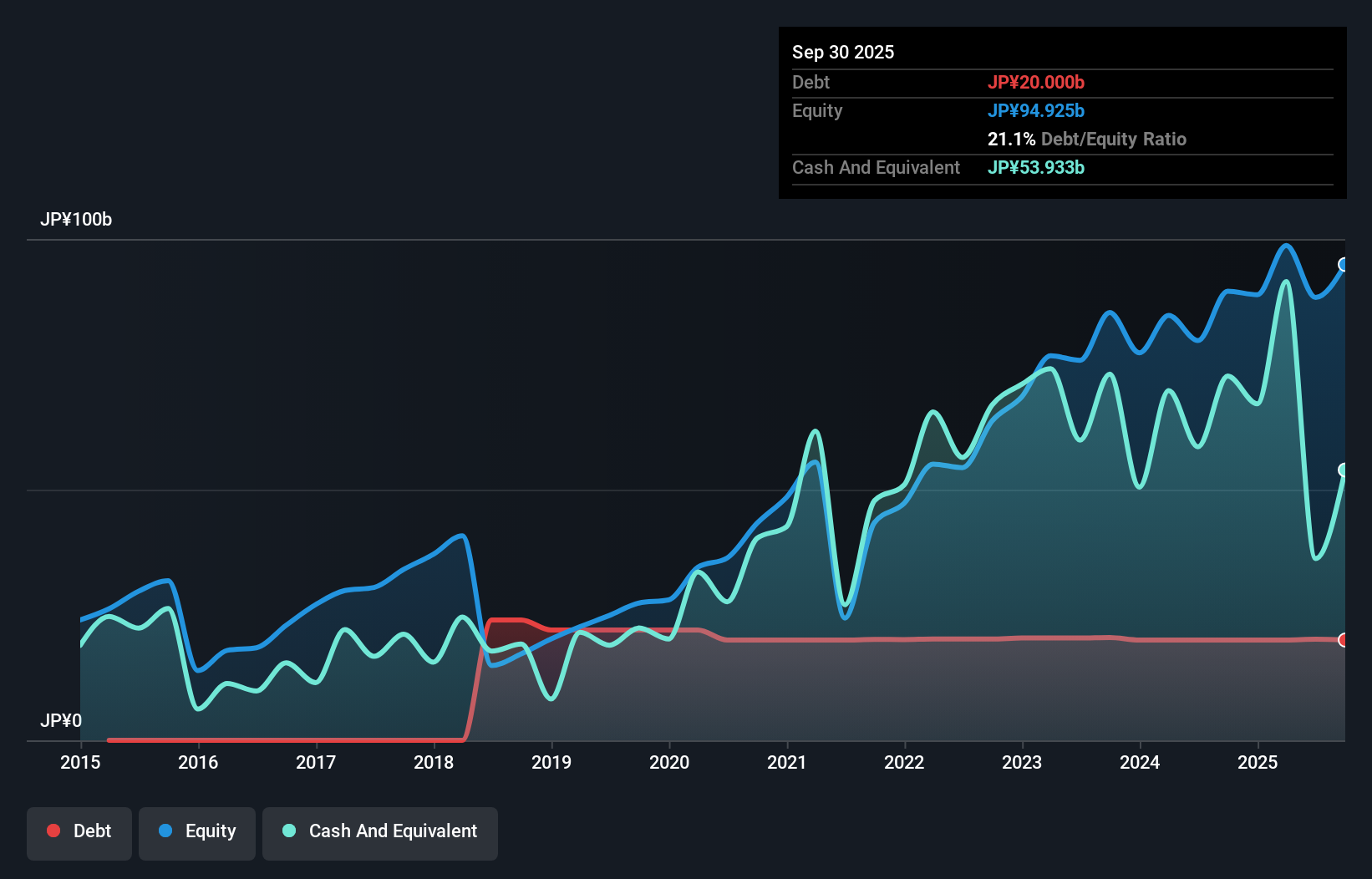Click the 2021 x-axis label

[x=787, y=762]
